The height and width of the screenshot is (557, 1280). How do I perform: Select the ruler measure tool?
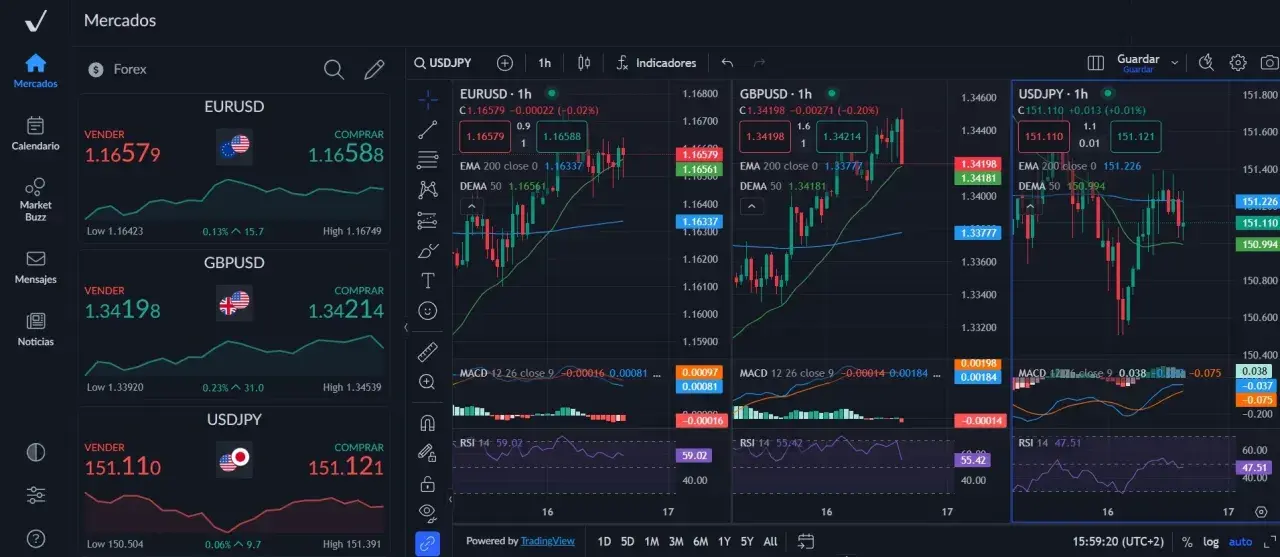(428, 352)
